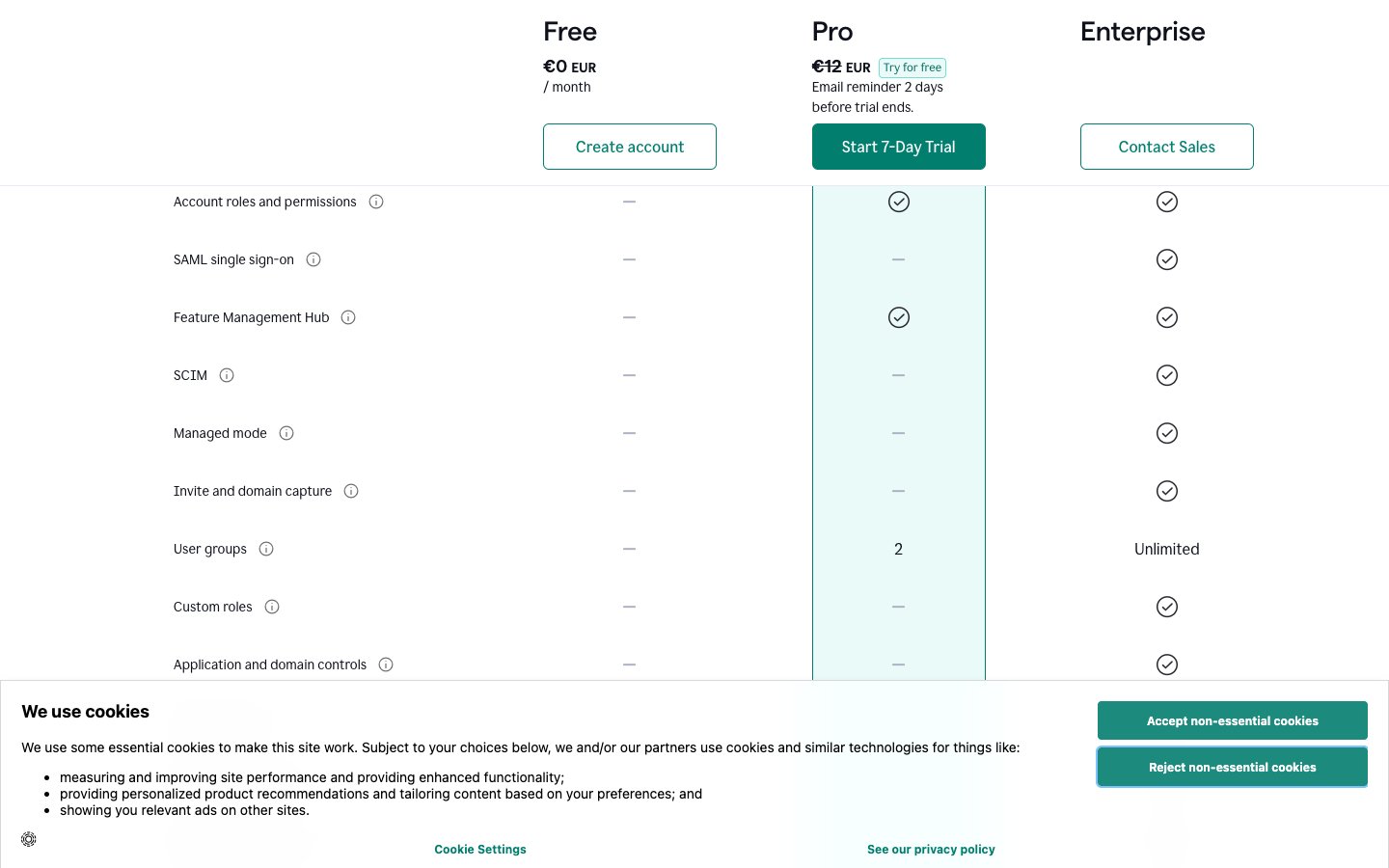The image size is (1389, 868).
Task: Reject non-essential cookies
Action: (x=1232, y=767)
